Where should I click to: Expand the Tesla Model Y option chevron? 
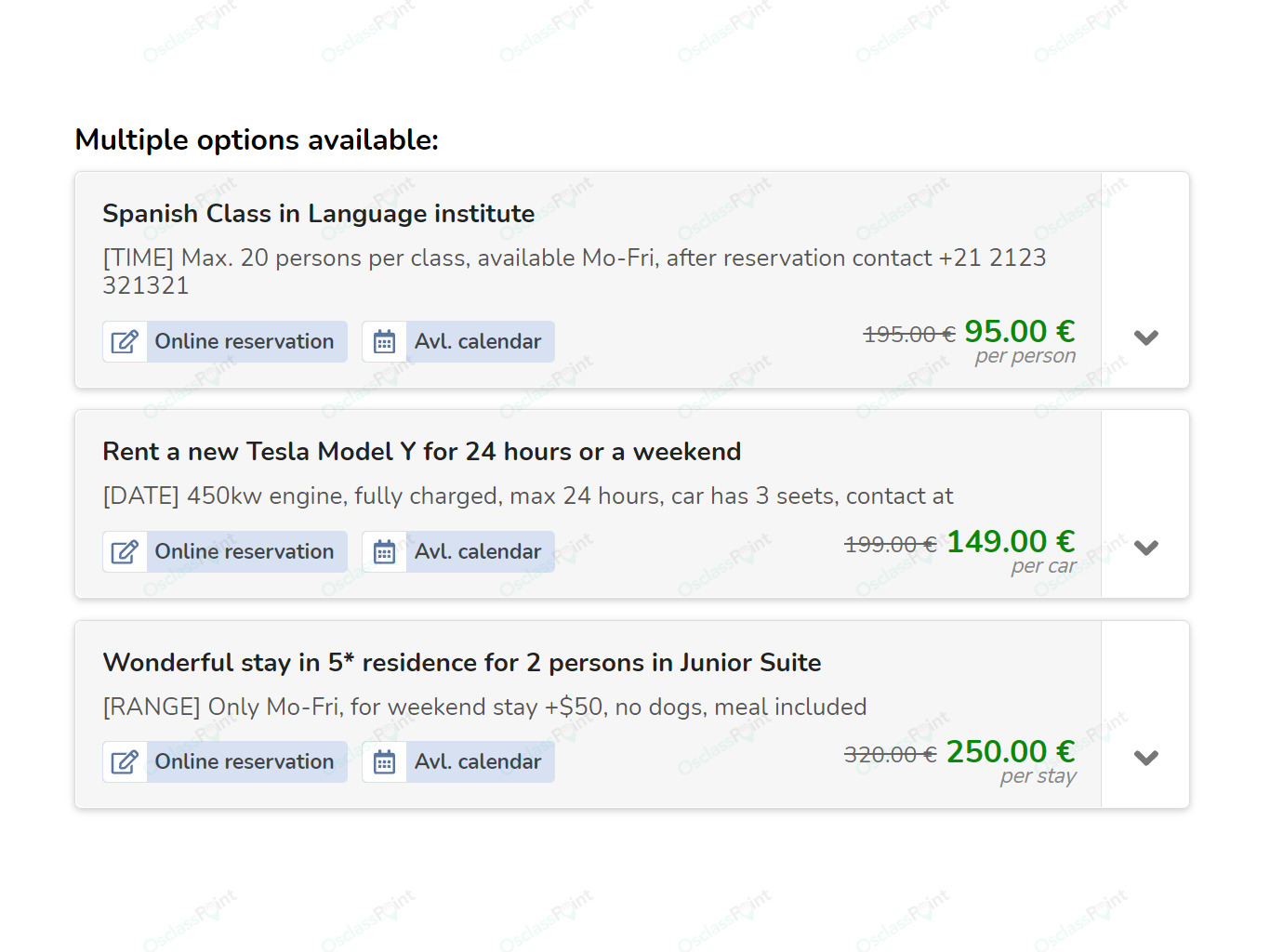[x=1146, y=548]
